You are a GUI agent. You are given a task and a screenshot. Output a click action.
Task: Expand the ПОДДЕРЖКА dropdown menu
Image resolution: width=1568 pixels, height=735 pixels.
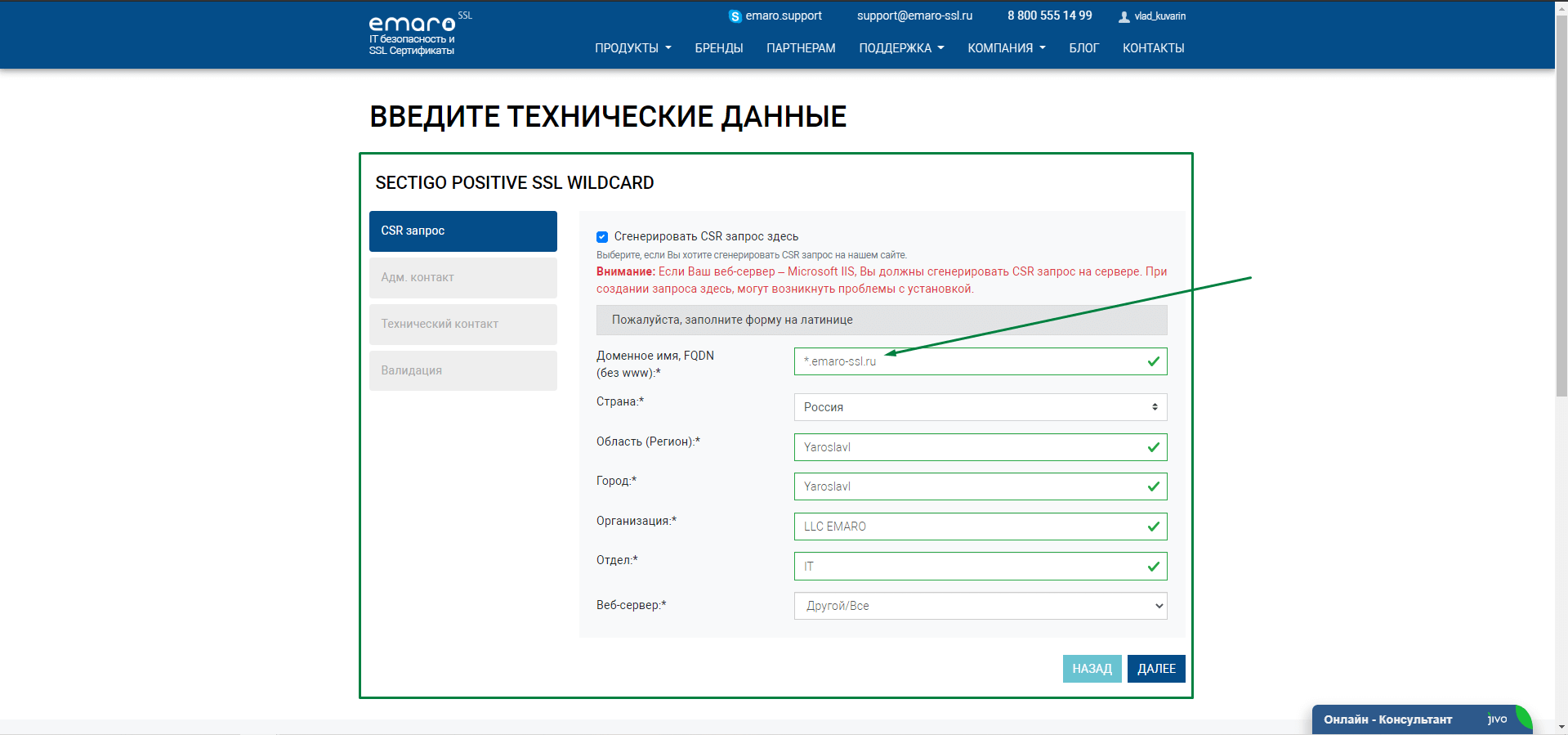coord(901,48)
